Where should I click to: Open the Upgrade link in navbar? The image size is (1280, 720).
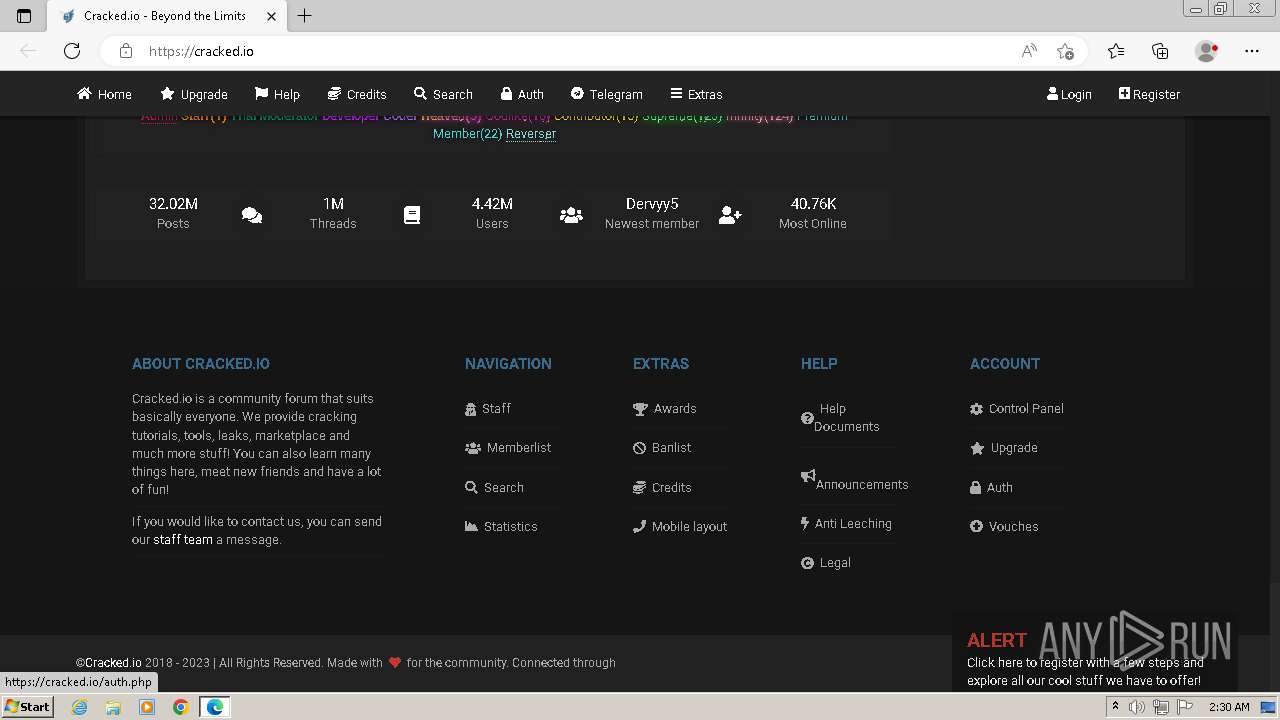(194, 94)
